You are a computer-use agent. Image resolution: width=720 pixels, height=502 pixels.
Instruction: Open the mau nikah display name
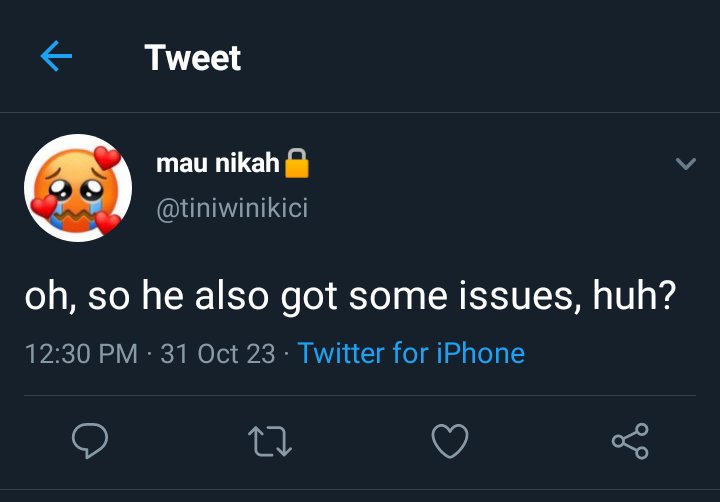tap(218, 163)
